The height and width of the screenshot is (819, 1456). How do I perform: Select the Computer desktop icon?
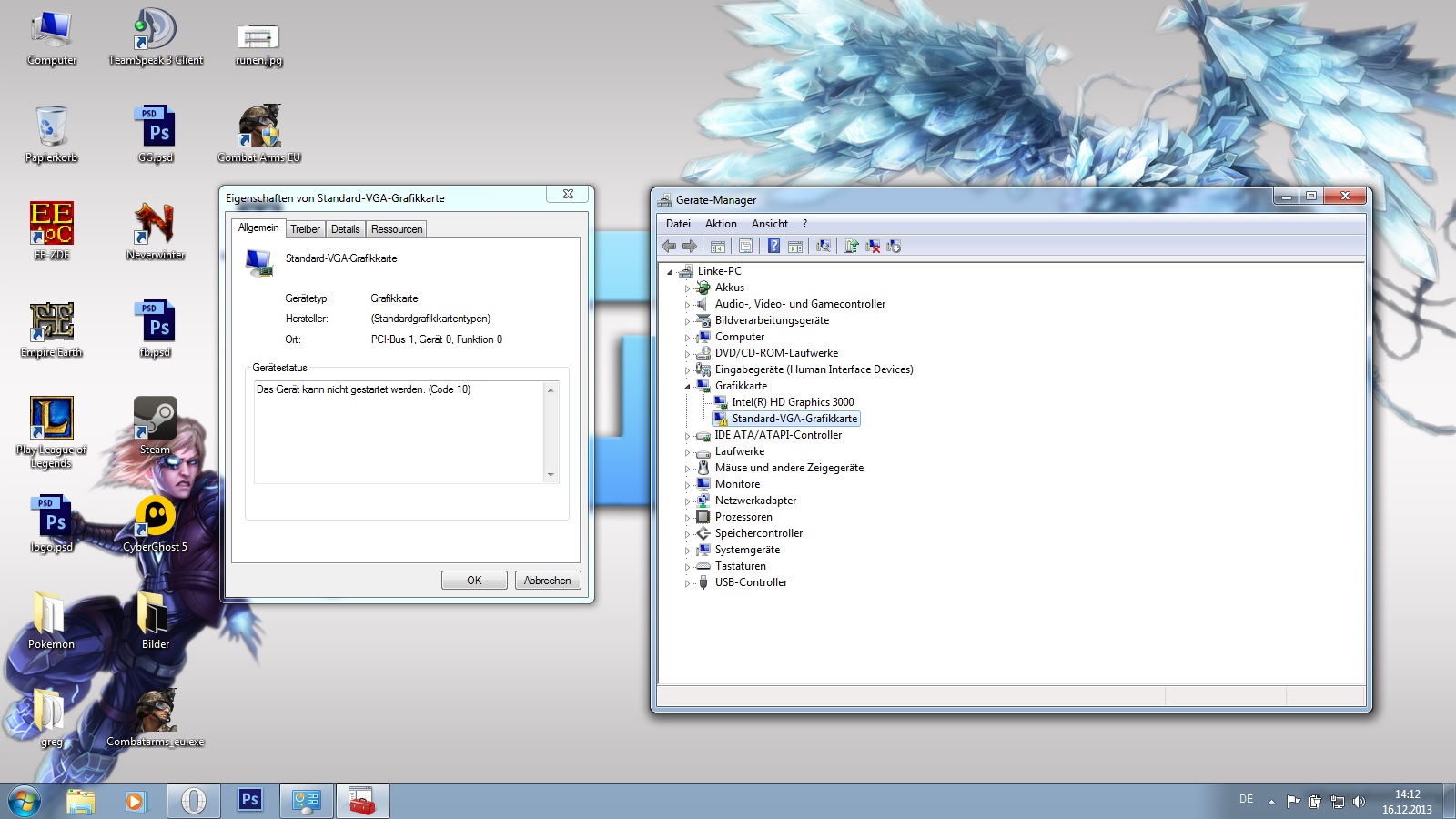(x=52, y=37)
